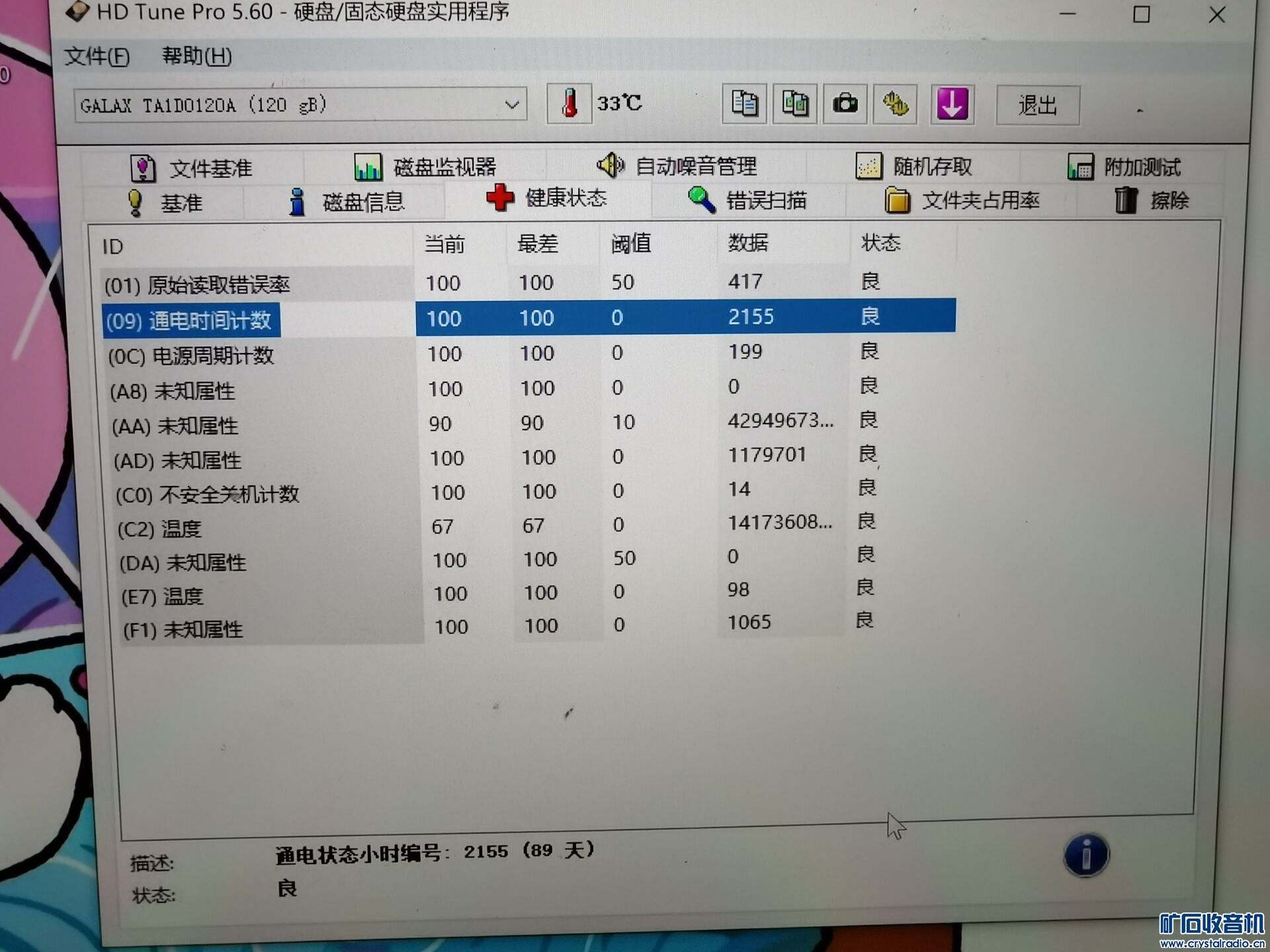
Task: Switch to 文件夹占用率 tab
Action: (962, 200)
